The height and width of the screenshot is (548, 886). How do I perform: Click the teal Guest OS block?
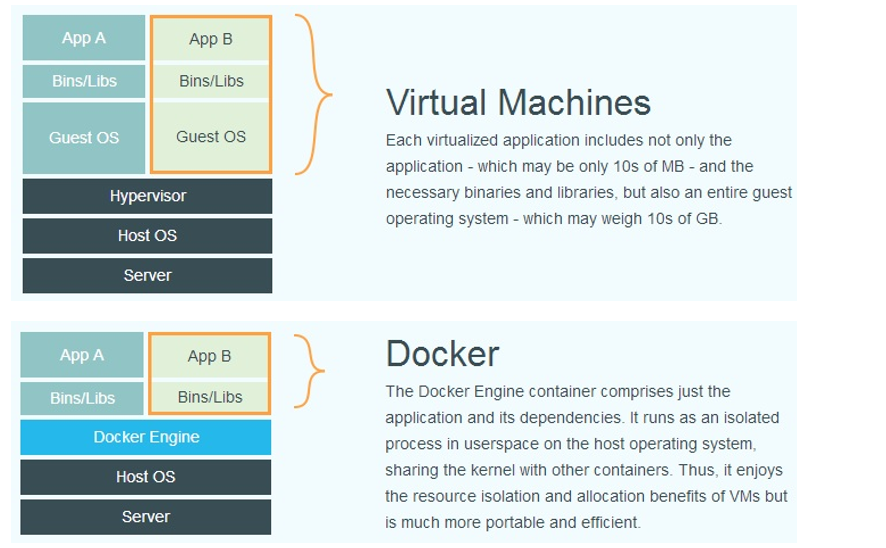pos(84,138)
